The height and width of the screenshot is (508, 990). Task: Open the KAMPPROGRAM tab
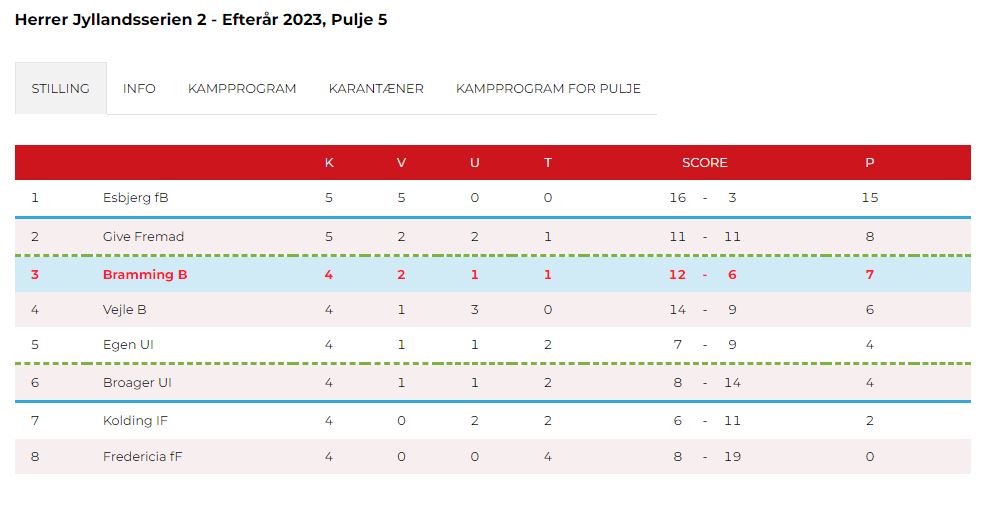[242, 88]
